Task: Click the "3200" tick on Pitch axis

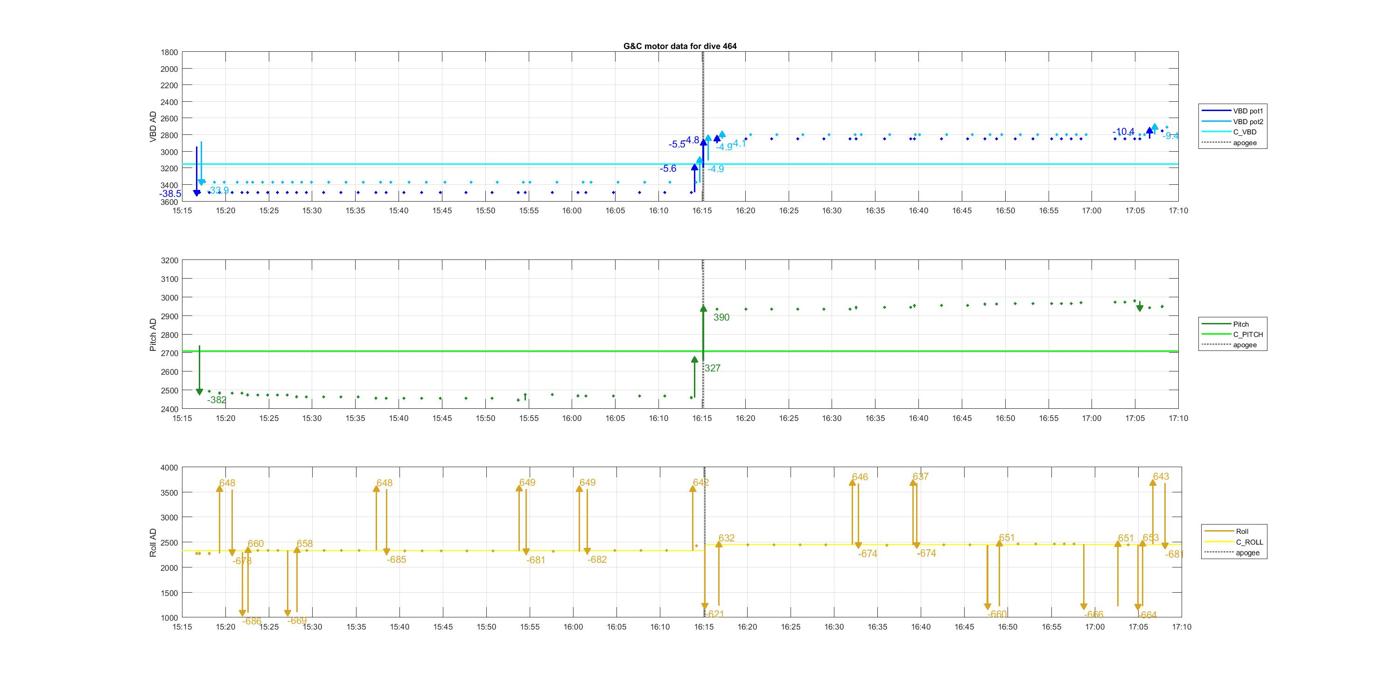Action: pyautogui.click(x=169, y=261)
